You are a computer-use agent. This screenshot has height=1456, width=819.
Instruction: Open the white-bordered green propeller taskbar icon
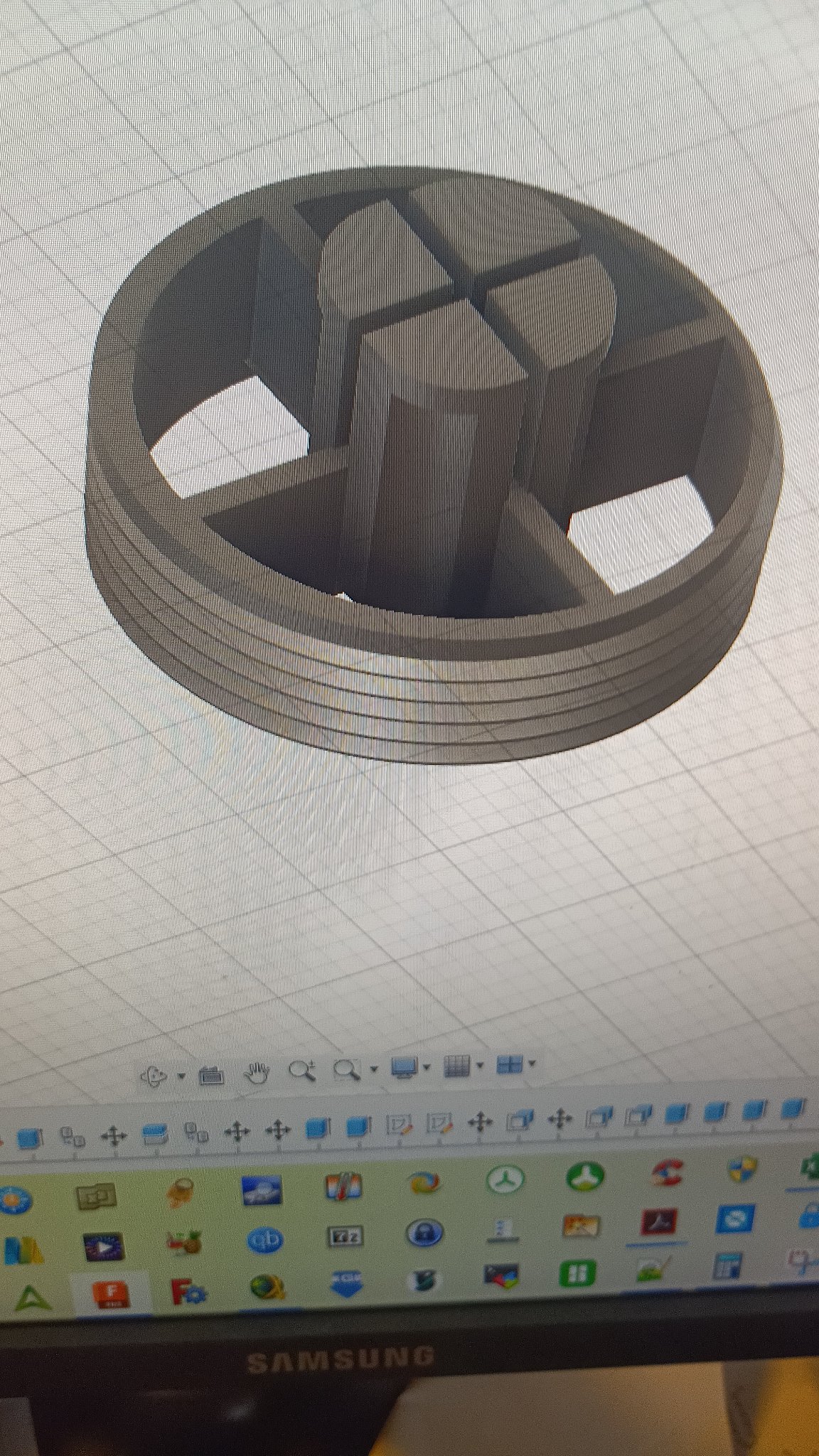click(x=505, y=1181)
